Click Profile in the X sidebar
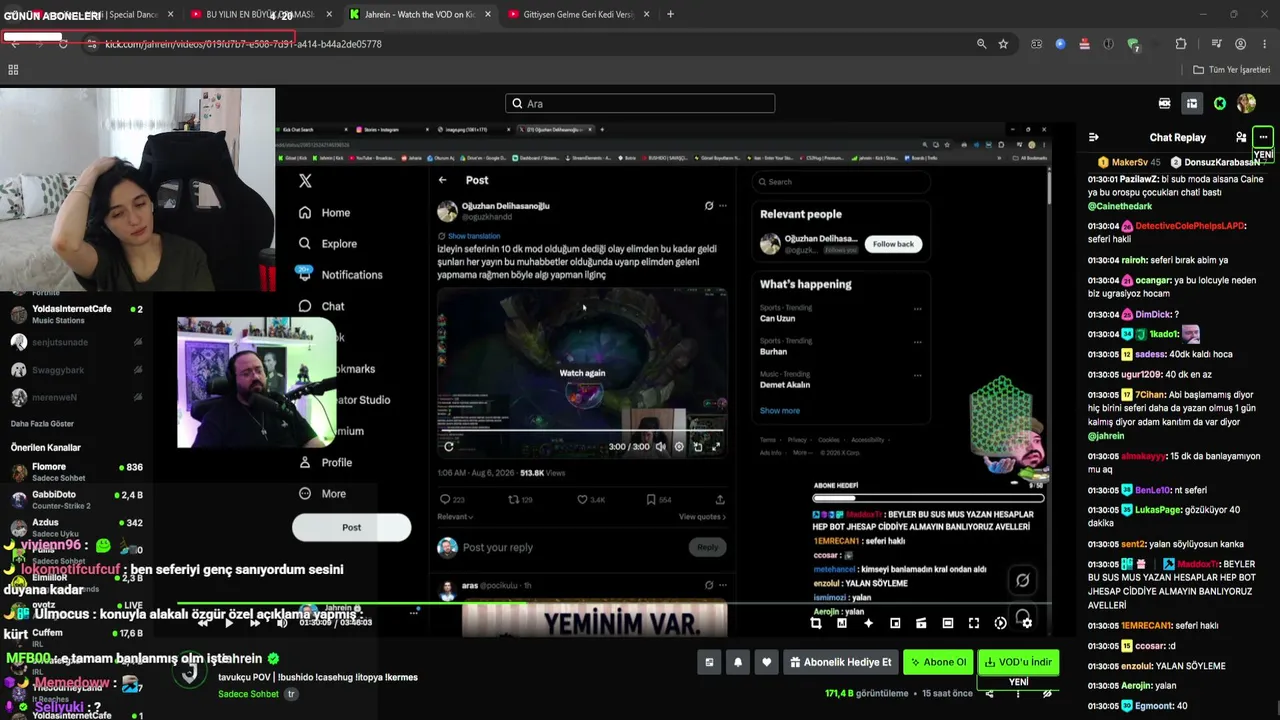Image resolution: width=1280 pixels, height=720 pixels. tap(325, 462)
